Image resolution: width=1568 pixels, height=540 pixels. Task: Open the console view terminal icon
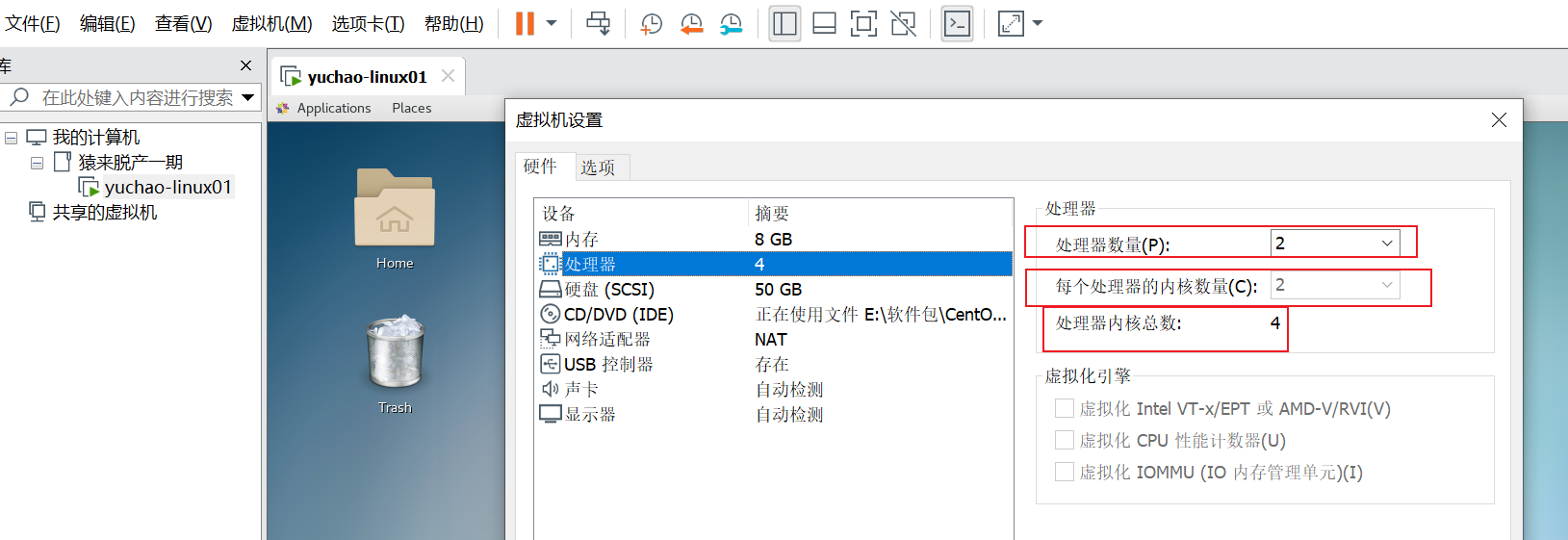[957, 24]
